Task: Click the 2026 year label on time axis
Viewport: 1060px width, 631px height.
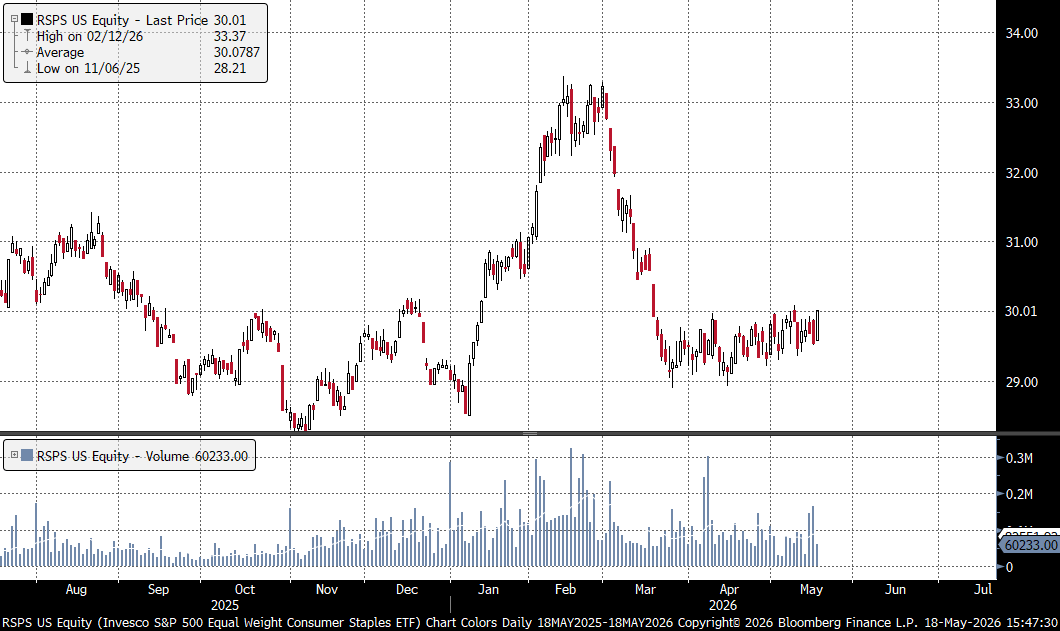Action: (x=723, y=605)
